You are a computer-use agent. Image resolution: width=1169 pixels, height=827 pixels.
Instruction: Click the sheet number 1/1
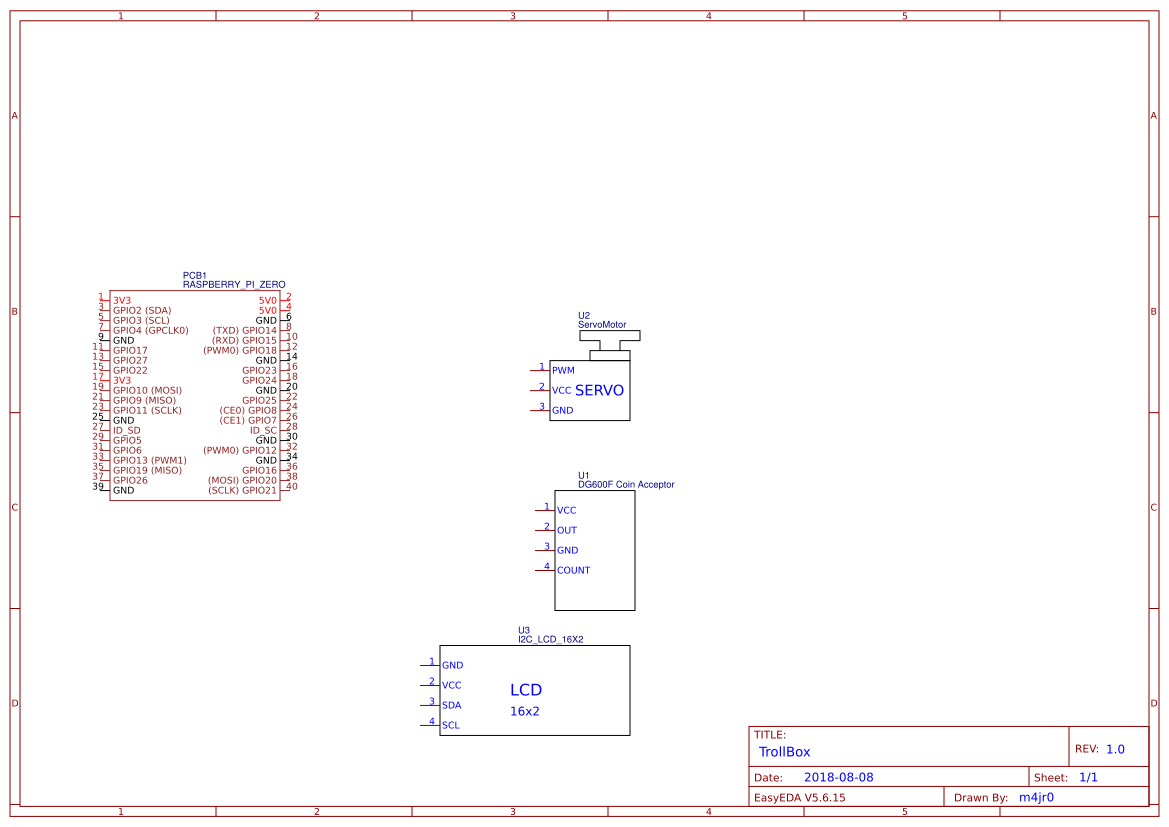tap(1088, 777)
